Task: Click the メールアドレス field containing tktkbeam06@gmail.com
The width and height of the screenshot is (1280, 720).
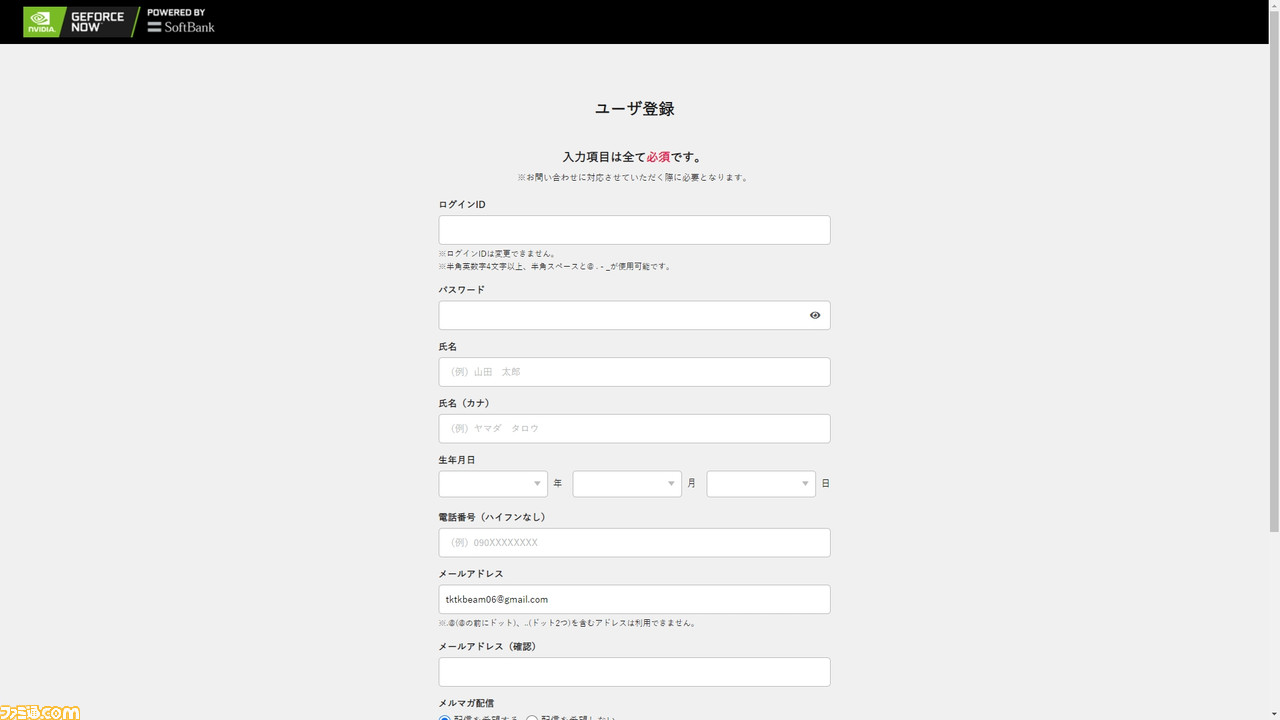Action: pyautogui.click(x=634, y=600)
